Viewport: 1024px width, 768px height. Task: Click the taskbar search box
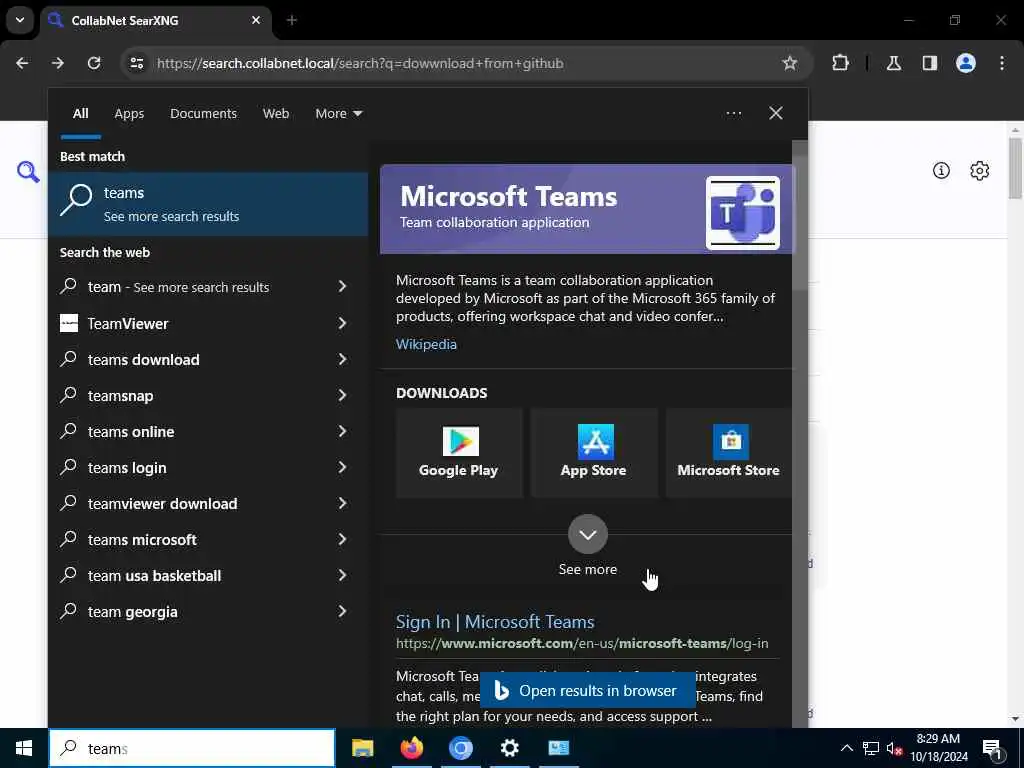click(x=192, y=748)
